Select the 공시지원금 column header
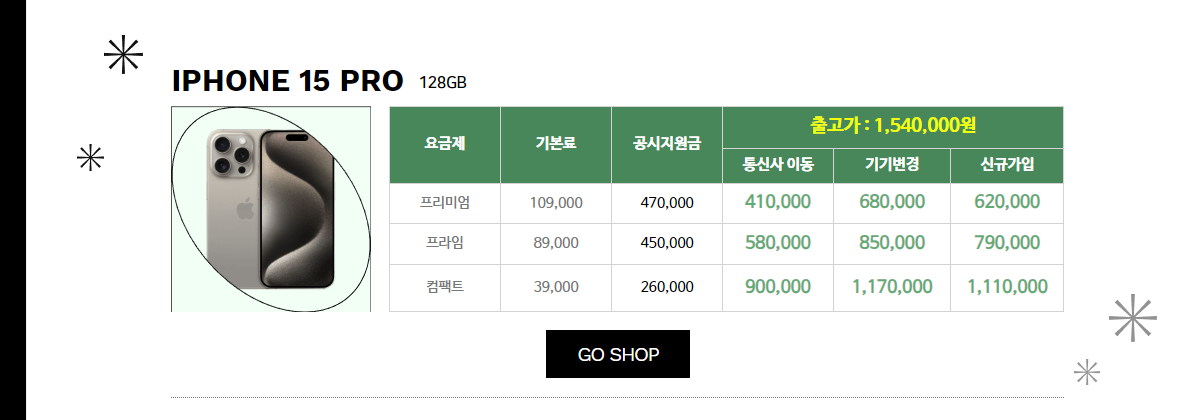Screen dimensions: 1200x420 click(x=667, y=144)
